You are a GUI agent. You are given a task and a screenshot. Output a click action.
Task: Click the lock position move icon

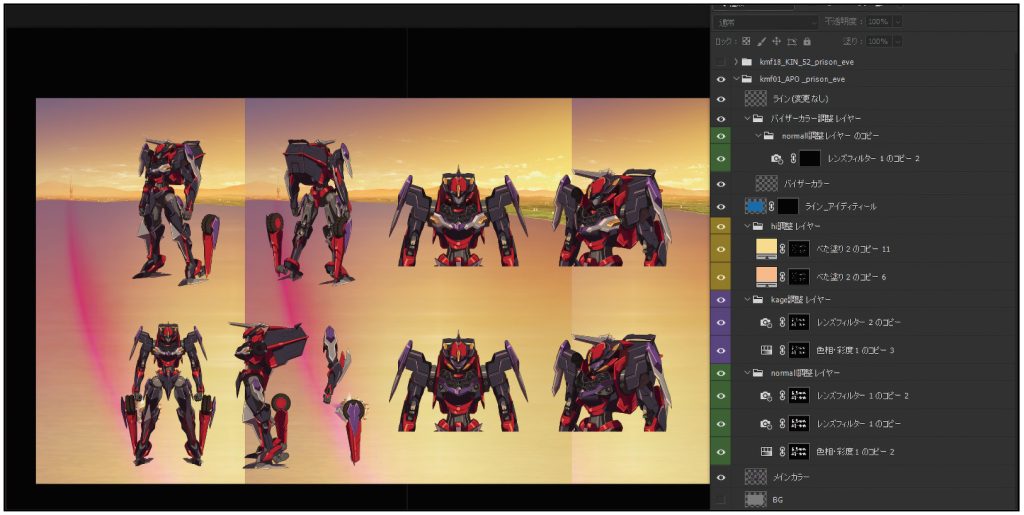click(x=776, y=41)
